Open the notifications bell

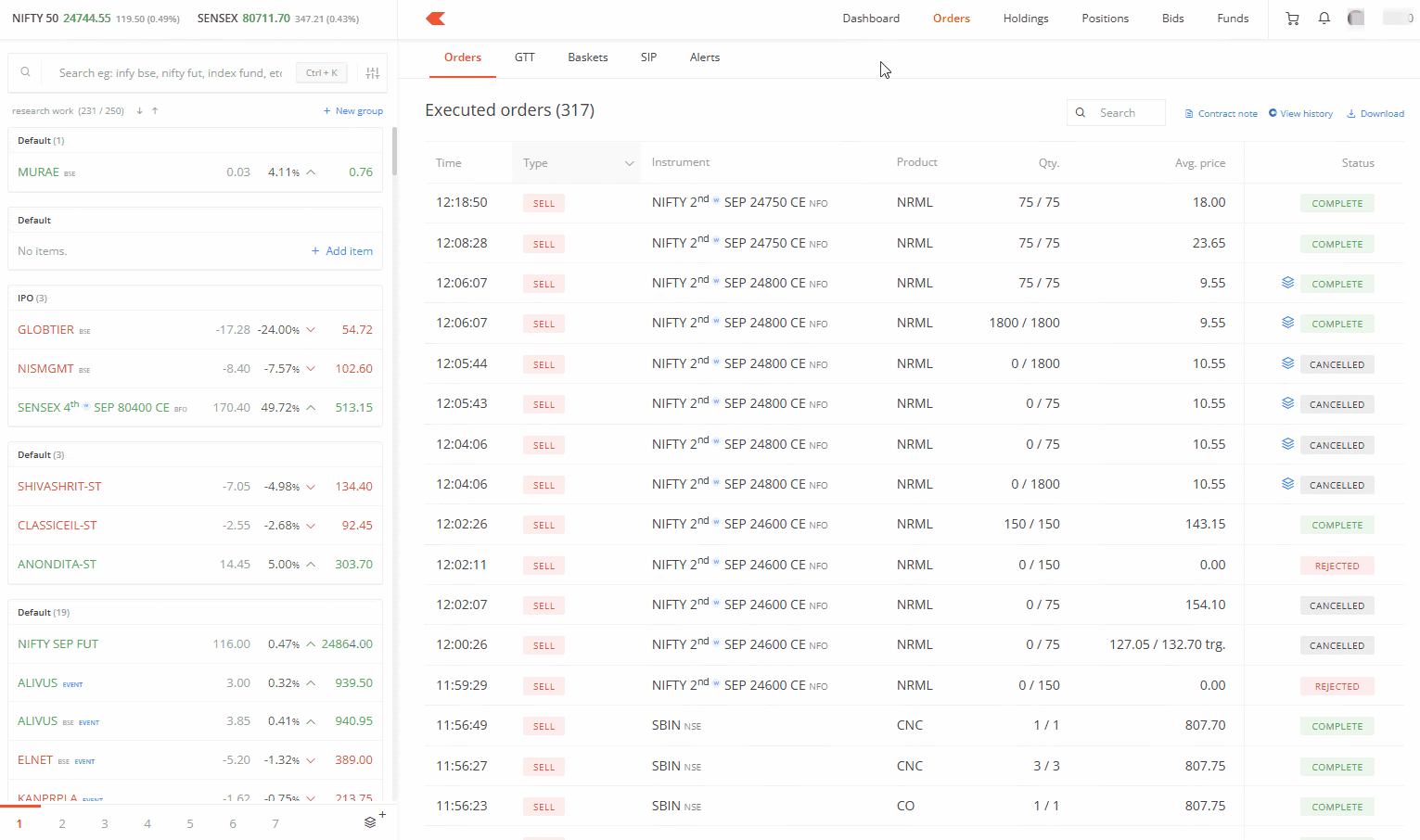[x=1324, y=19]
